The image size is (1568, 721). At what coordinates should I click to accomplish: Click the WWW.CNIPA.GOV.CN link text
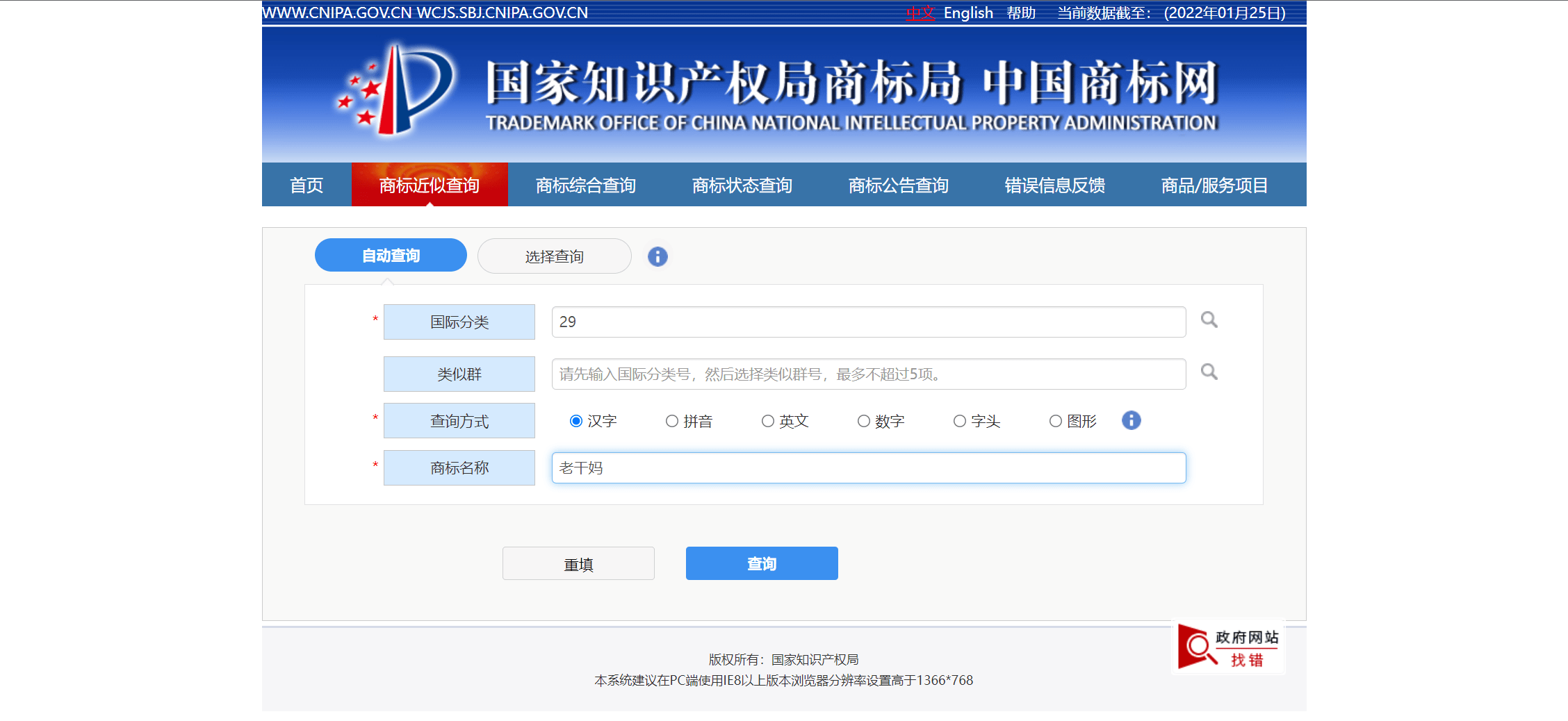pos(337,13)
